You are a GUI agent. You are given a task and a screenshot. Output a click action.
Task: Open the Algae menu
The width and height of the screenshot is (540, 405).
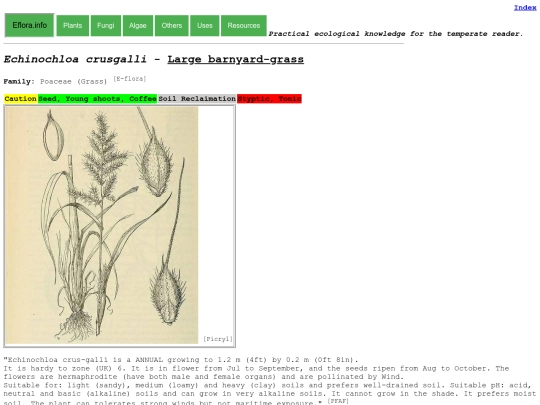click(x=138, y=25)
